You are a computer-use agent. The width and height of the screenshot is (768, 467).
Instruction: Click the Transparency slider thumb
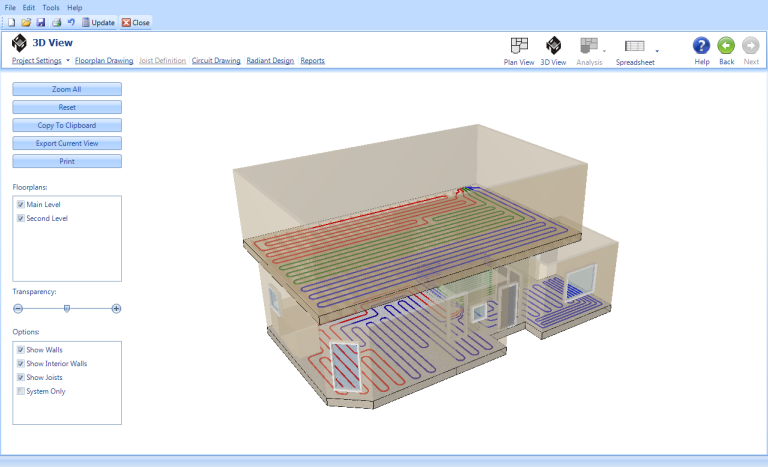click(x=67, y=309)
